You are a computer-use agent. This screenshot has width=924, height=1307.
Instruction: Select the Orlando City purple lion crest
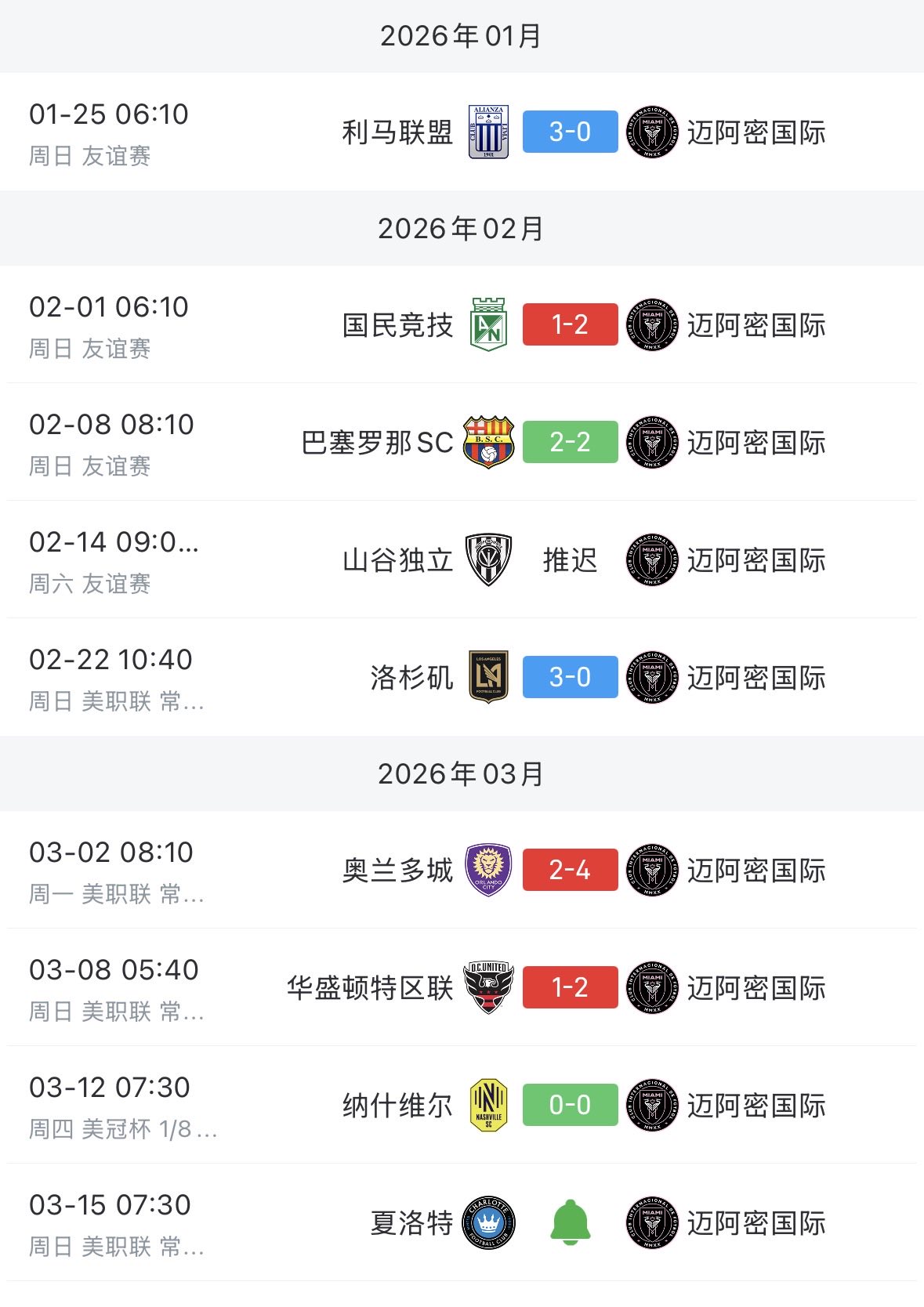click(488, 870)
